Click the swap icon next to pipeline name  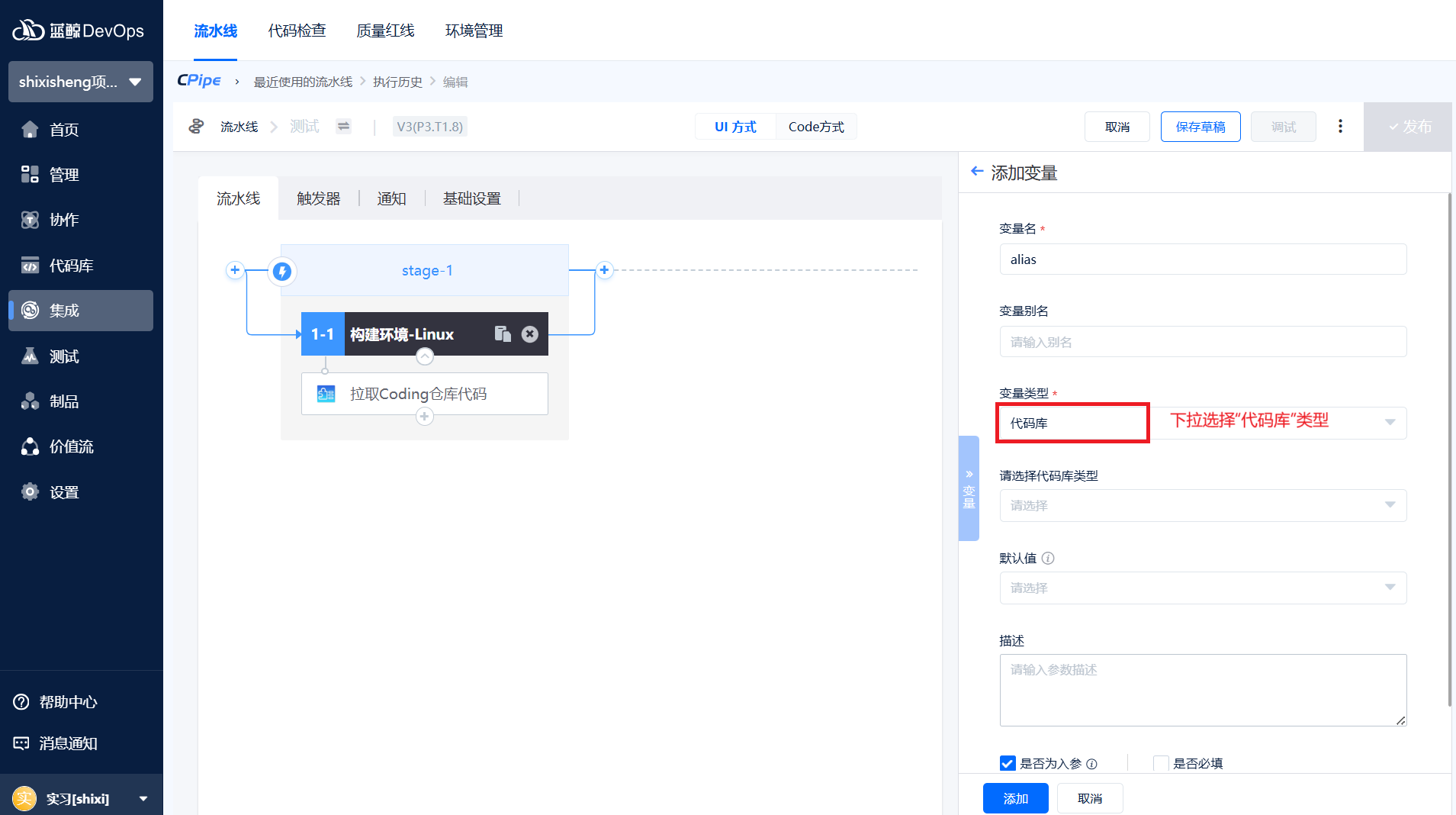point(344,127)
